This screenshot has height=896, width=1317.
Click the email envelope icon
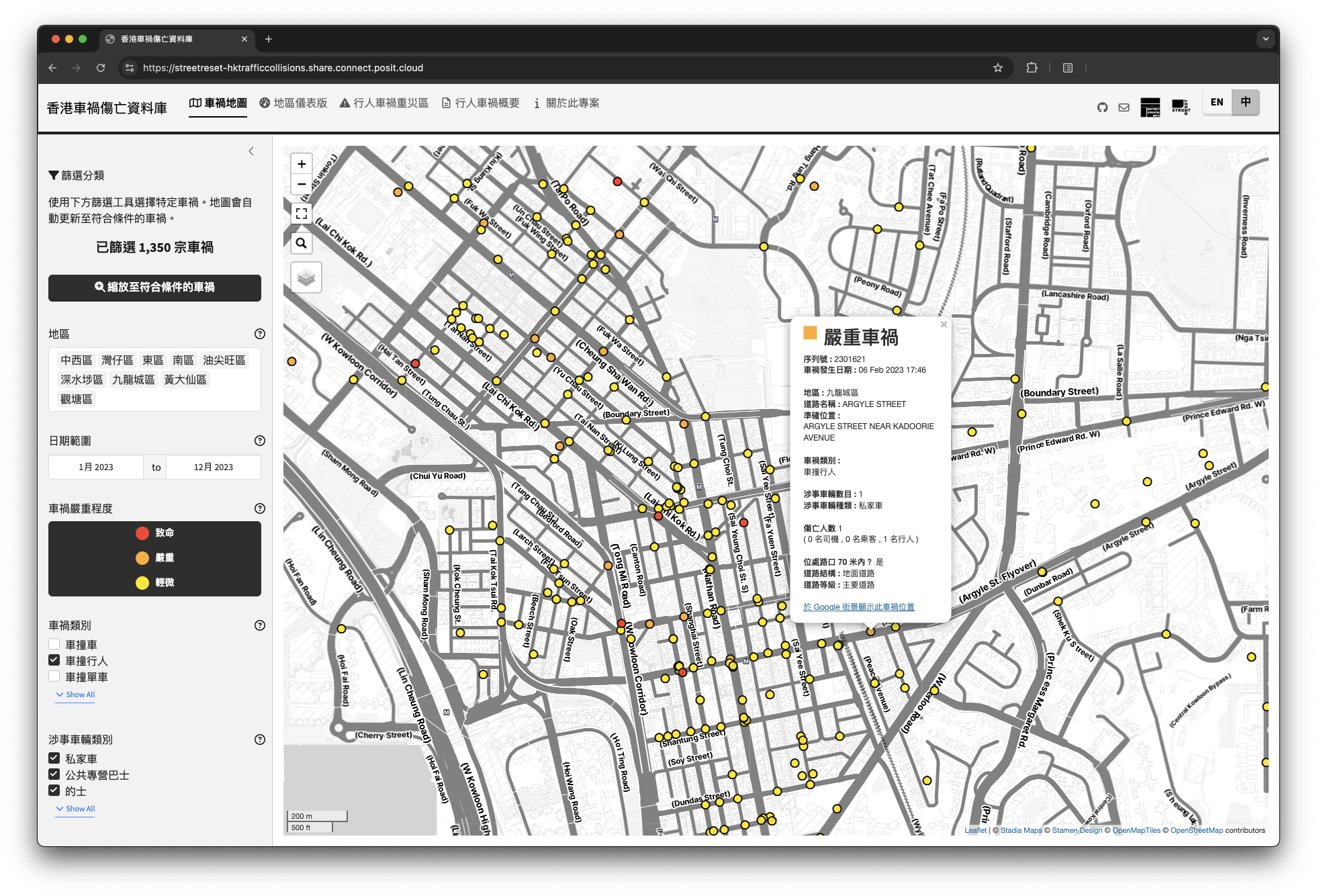pos(1124,107)
